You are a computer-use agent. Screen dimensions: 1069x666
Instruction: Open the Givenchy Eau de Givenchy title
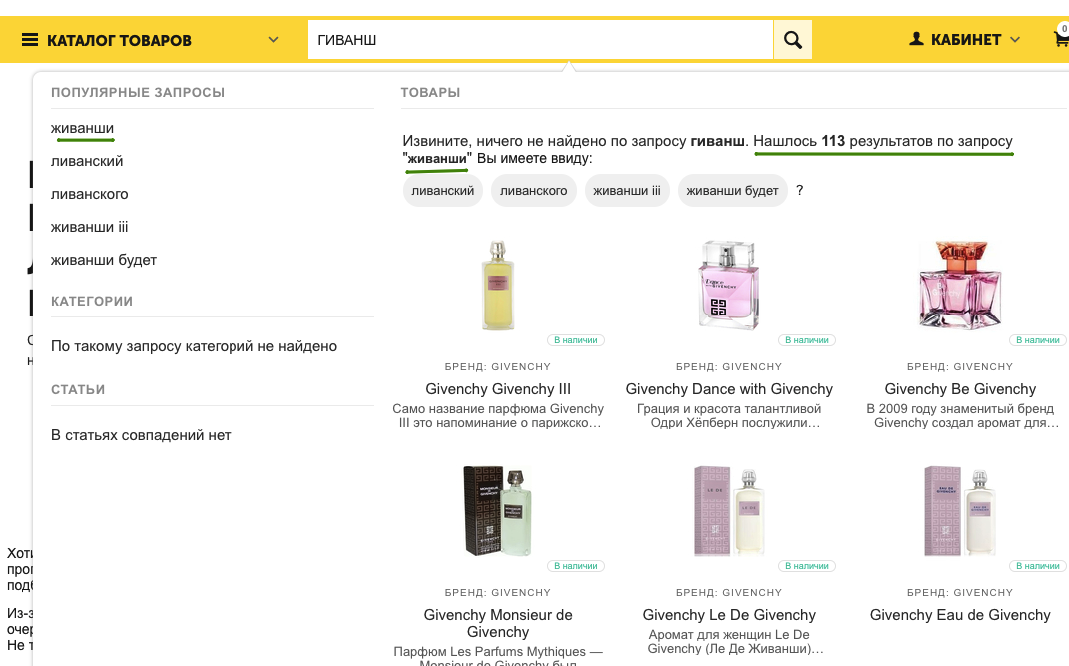click(960, 615)
